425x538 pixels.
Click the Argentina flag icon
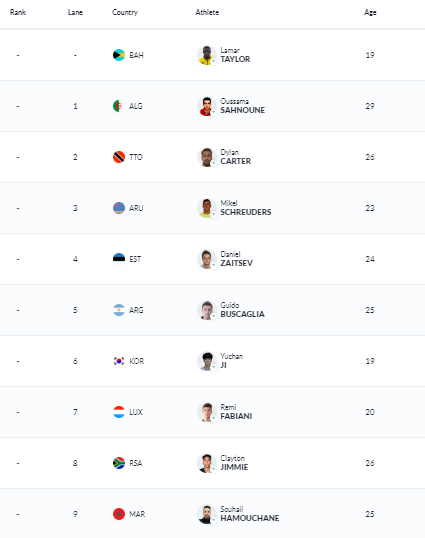[x=119, y=310]
